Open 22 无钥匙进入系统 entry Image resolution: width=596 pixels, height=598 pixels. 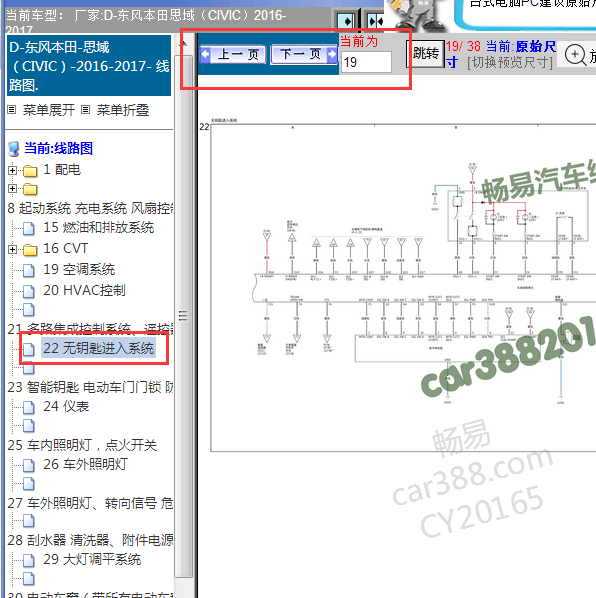(98, 348)
